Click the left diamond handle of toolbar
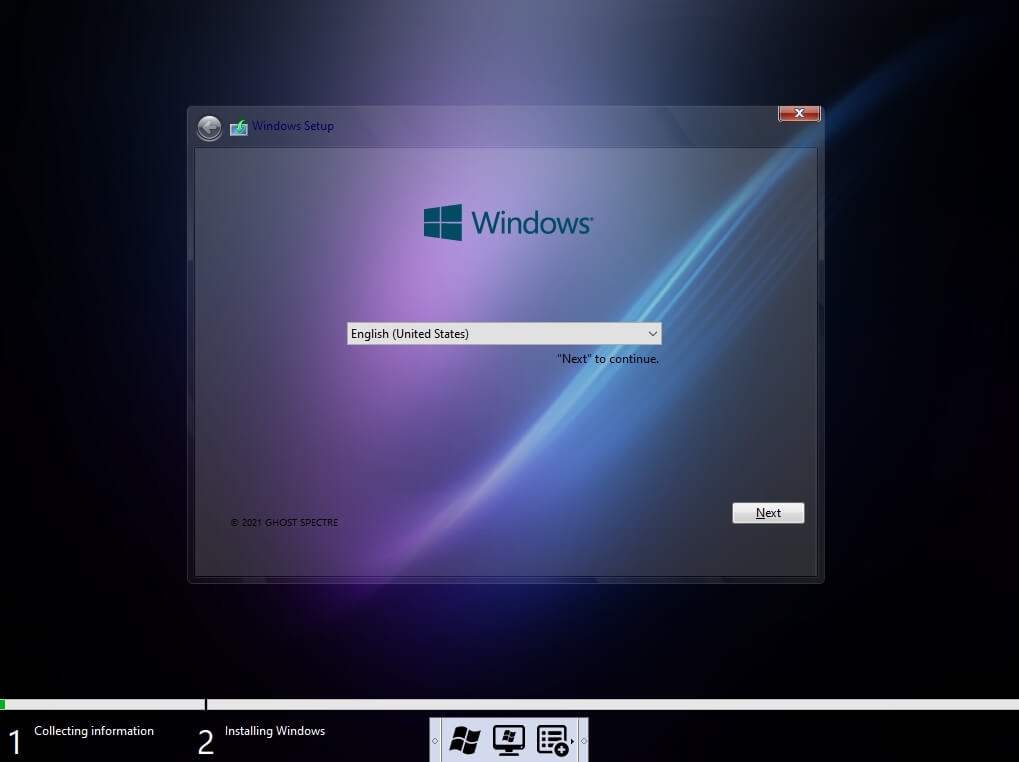 pos(435,741)
